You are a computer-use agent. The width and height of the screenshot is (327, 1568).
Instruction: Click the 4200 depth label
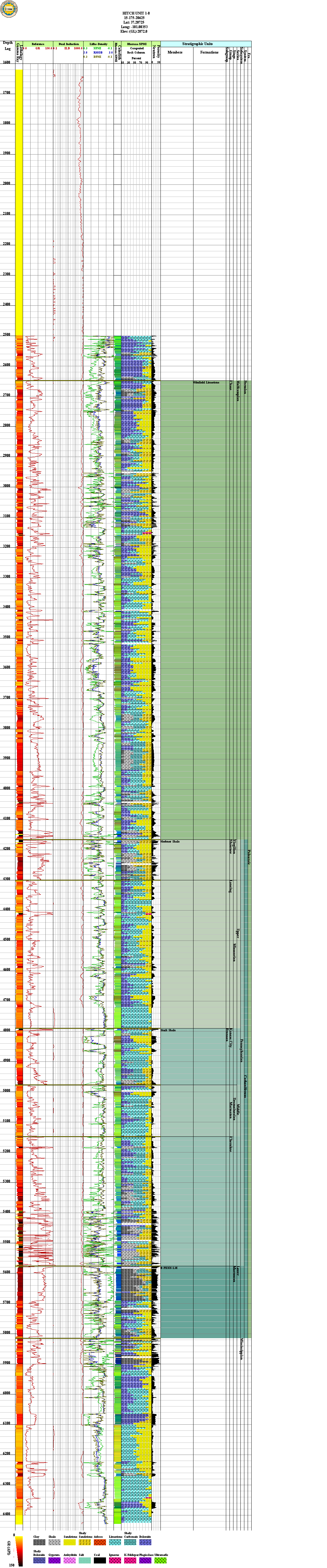tap(7, 849)
